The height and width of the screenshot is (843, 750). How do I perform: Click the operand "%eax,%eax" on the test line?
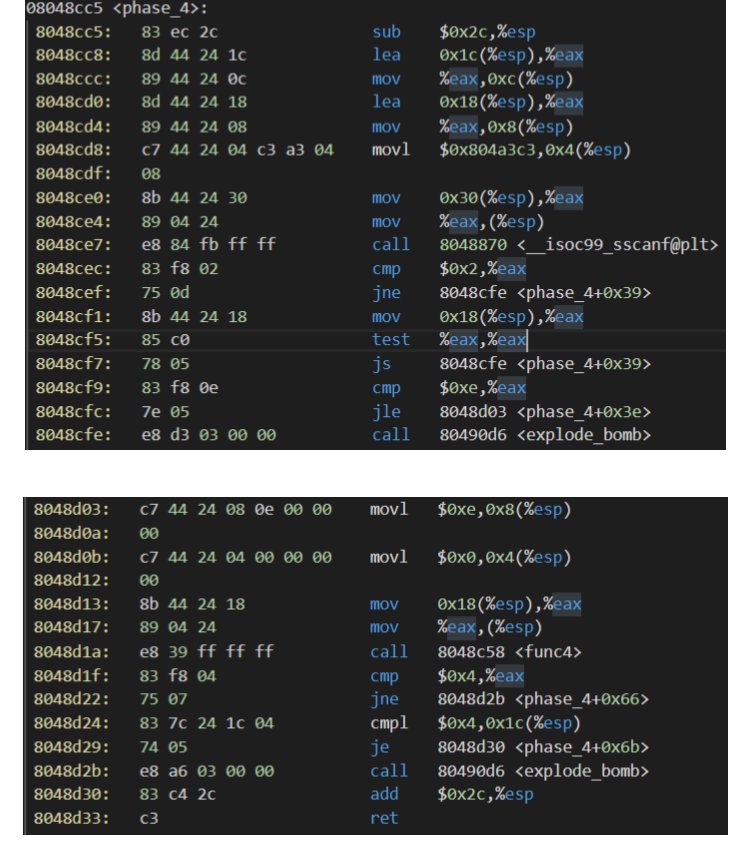click(x=482, y=340)
